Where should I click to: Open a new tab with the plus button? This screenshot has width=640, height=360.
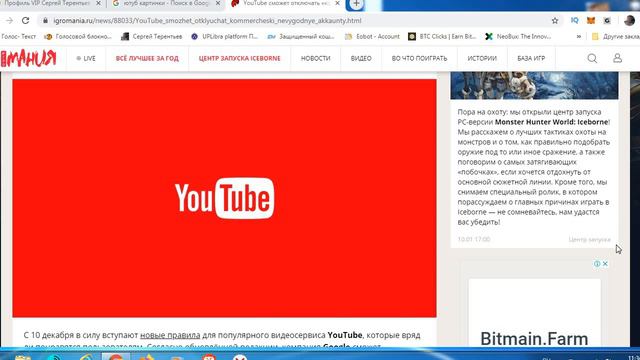(356, 4)
